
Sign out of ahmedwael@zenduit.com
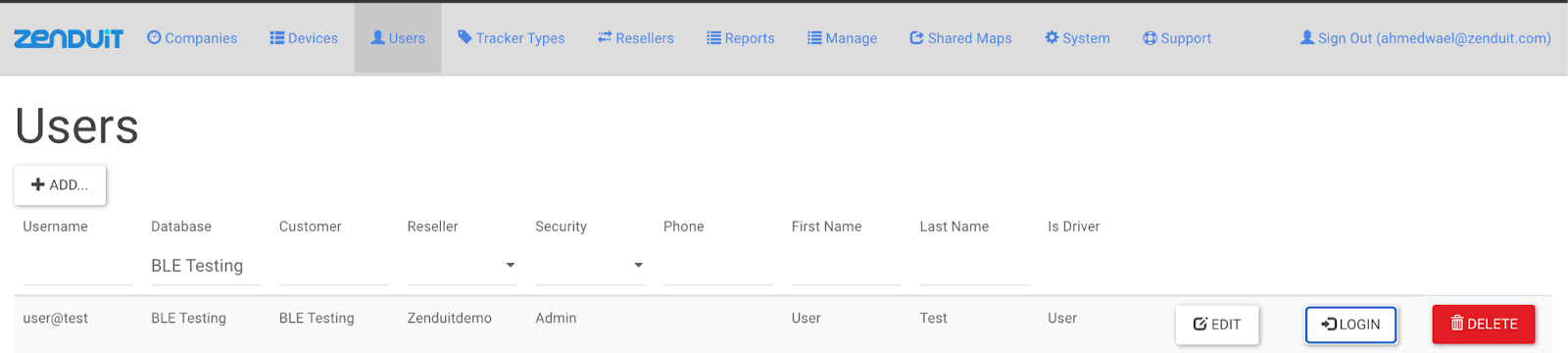(1425, 38)
